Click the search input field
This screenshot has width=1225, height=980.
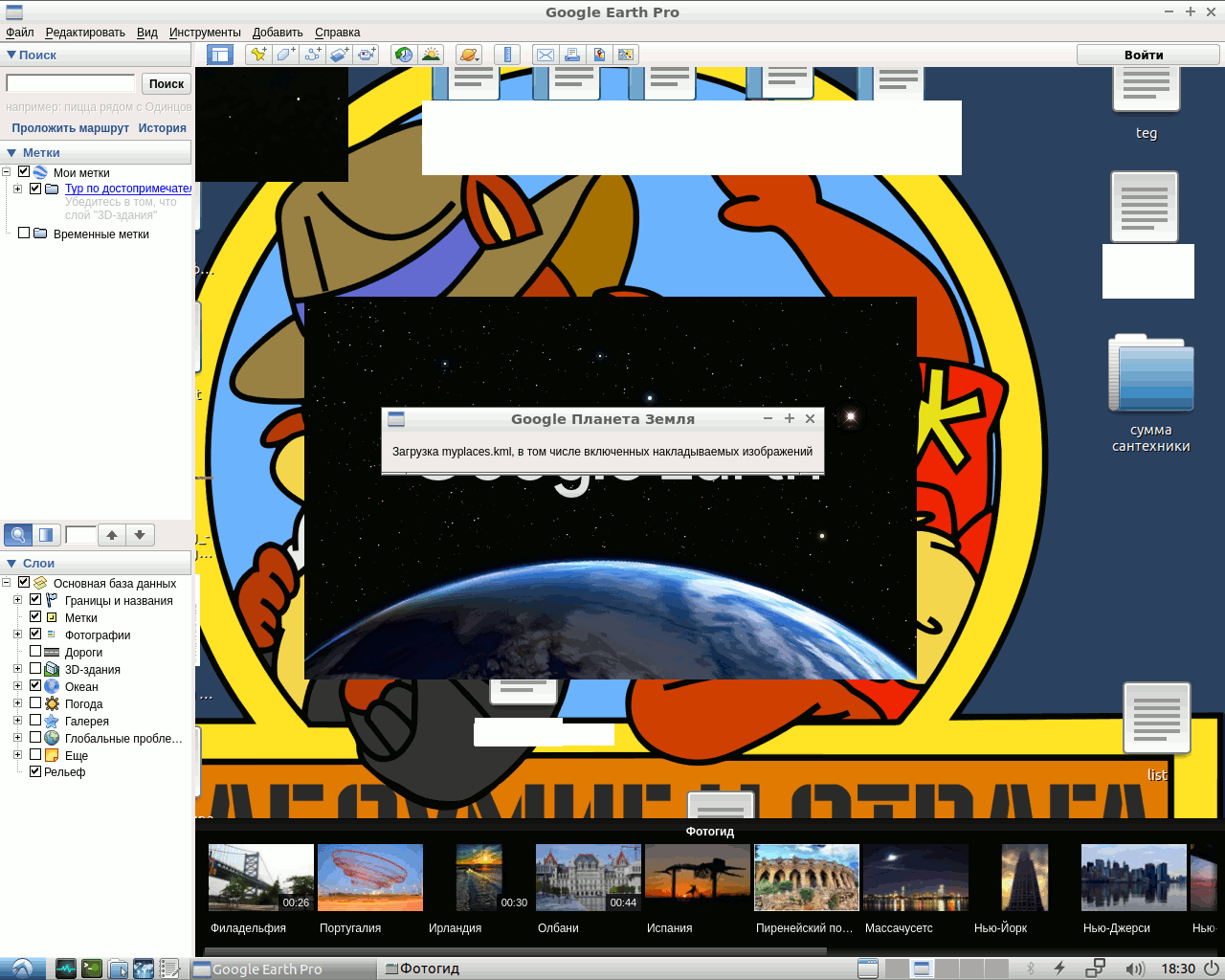[71, 83]
